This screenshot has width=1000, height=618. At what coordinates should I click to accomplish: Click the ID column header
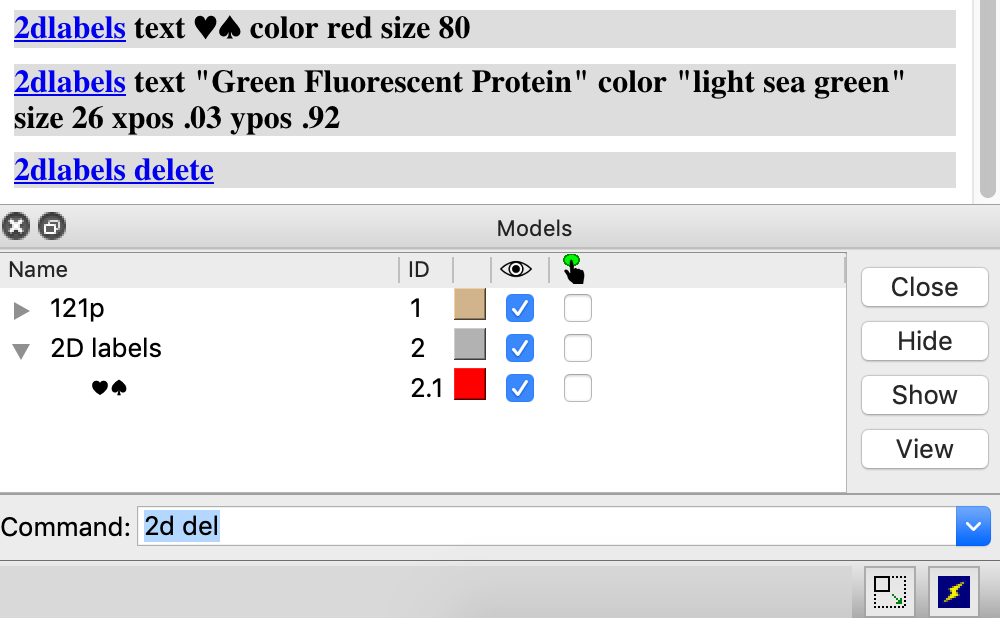click(418, 269)
